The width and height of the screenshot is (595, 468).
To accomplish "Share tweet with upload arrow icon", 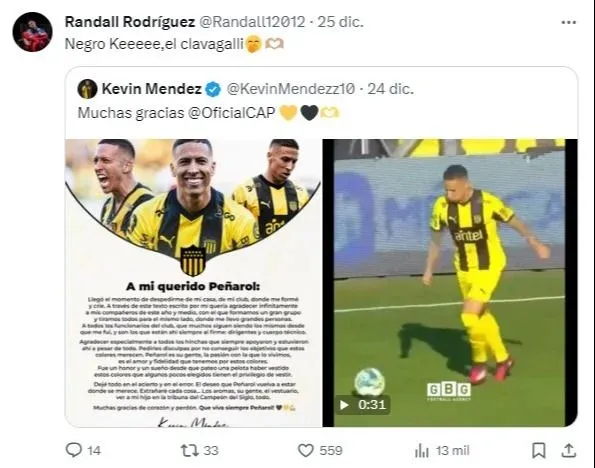I will click(569, 450).
